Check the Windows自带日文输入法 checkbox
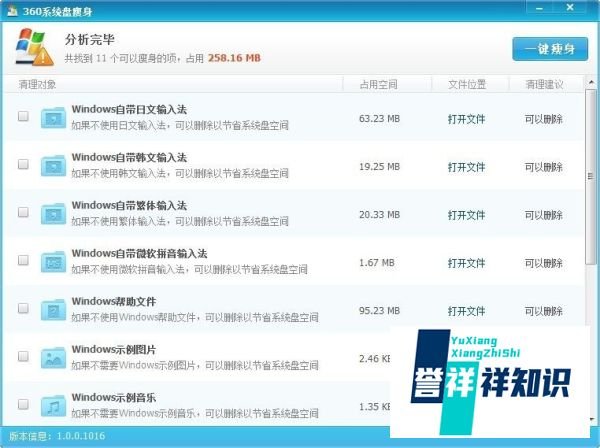This screenshot has width=600, height=448. [23, 116]
